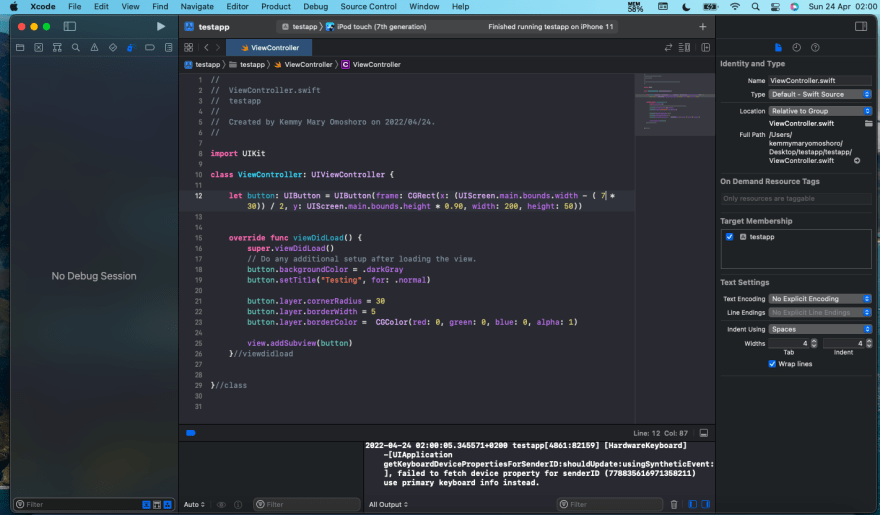Open the Symbol navigator icon
The width and height of the screenshot is (880, 515).
(57, 48)
